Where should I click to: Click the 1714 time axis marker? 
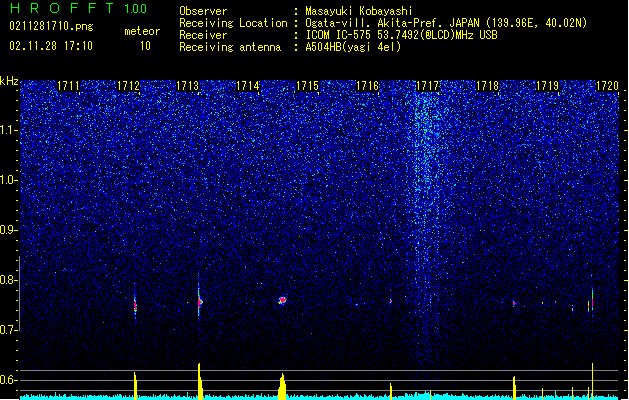[x=248, y=86]
